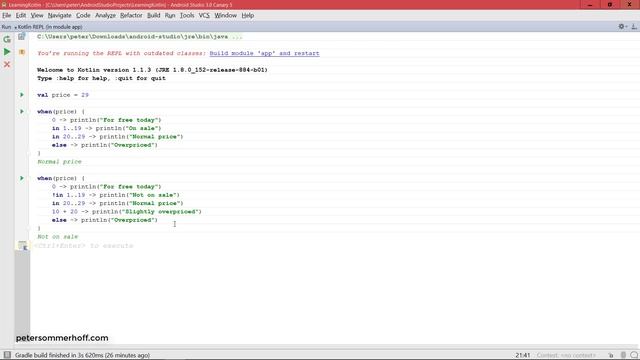Open the Build menu
Screen dimensions: 640x360
pyautogui.click(x=153, y=15)
